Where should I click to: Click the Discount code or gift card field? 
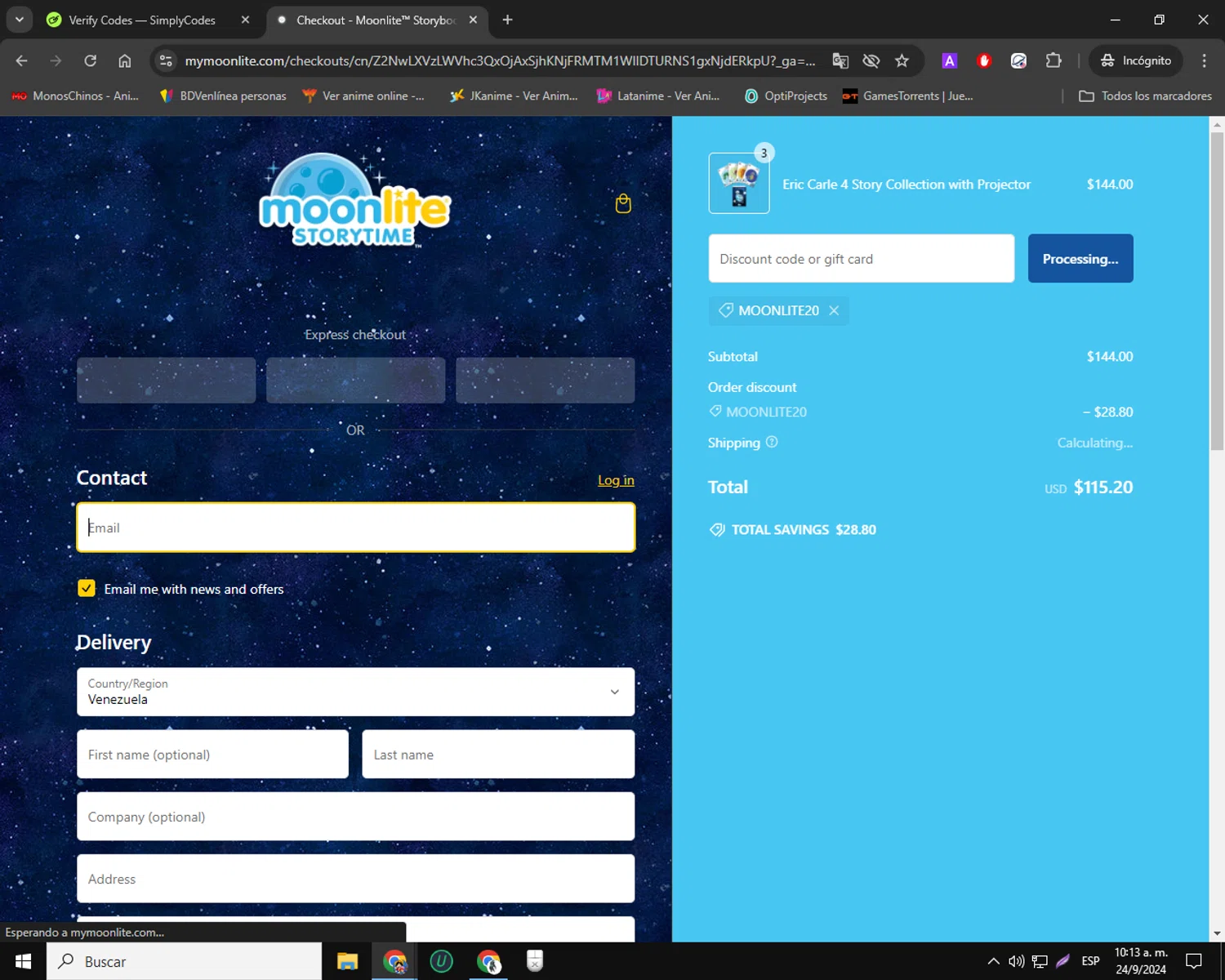click(862, 259)
